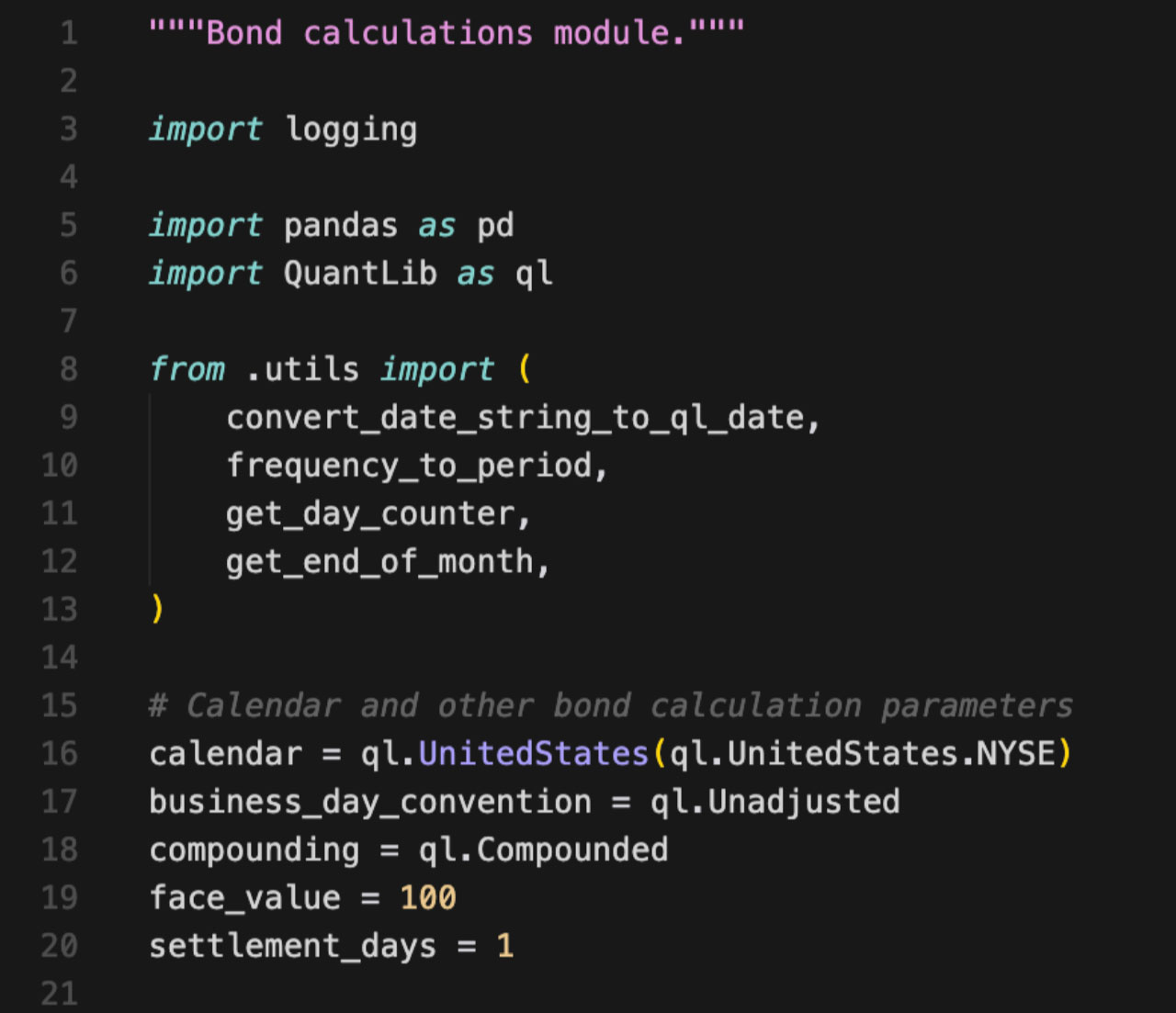Click the closing parenthesis on line 13
This screenshot has width=1176, height=1013.
click(157, 609)
